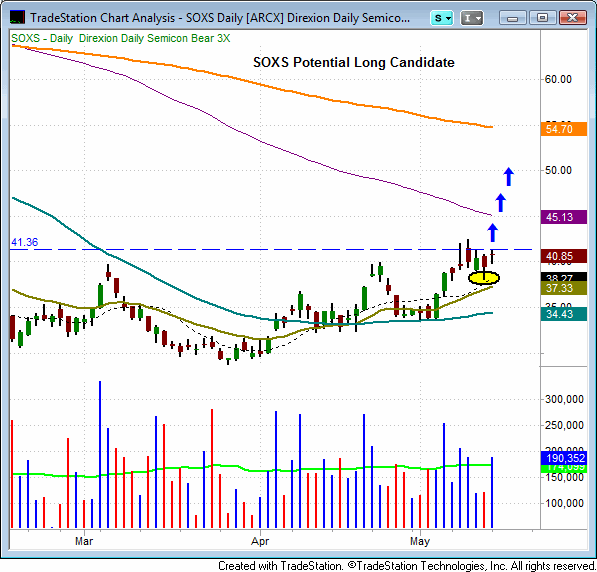597x572 pixels.
Task: Click the teal 34.43 moving average price tag
Action: pyautogui.click(x=563, y=314)
